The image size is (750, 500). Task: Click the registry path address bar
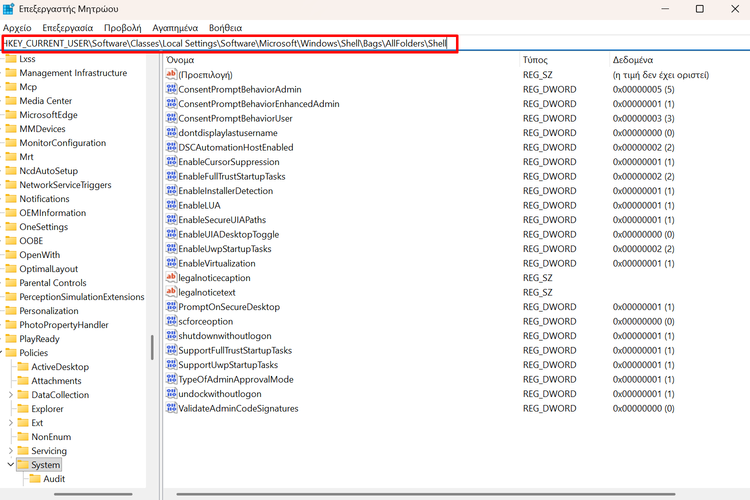230,44
